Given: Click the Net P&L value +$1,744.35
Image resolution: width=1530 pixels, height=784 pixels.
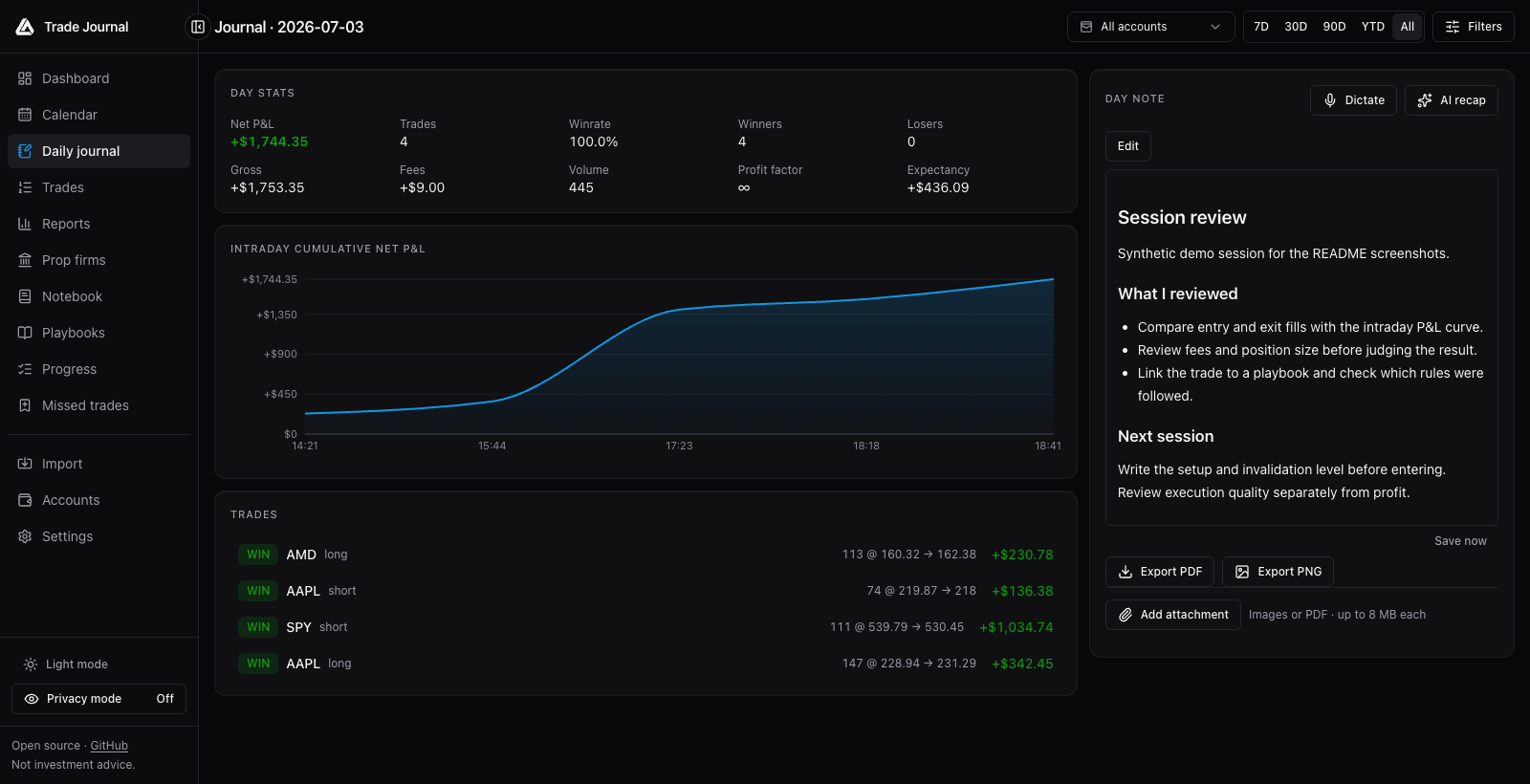Looking at the screenshot, I should point(269,142).
